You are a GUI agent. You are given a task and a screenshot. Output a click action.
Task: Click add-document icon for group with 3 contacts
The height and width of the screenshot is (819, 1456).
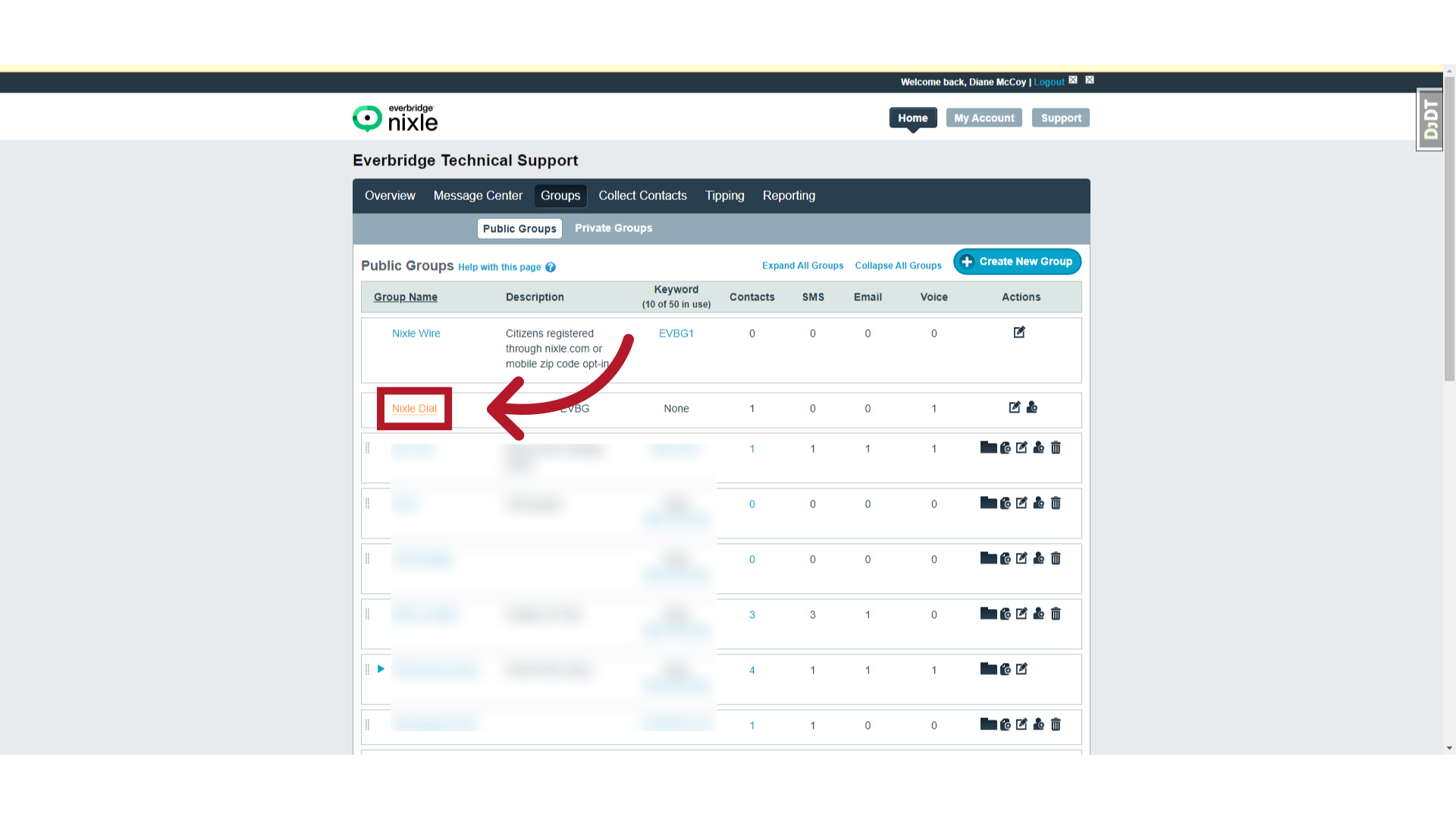1006,613
